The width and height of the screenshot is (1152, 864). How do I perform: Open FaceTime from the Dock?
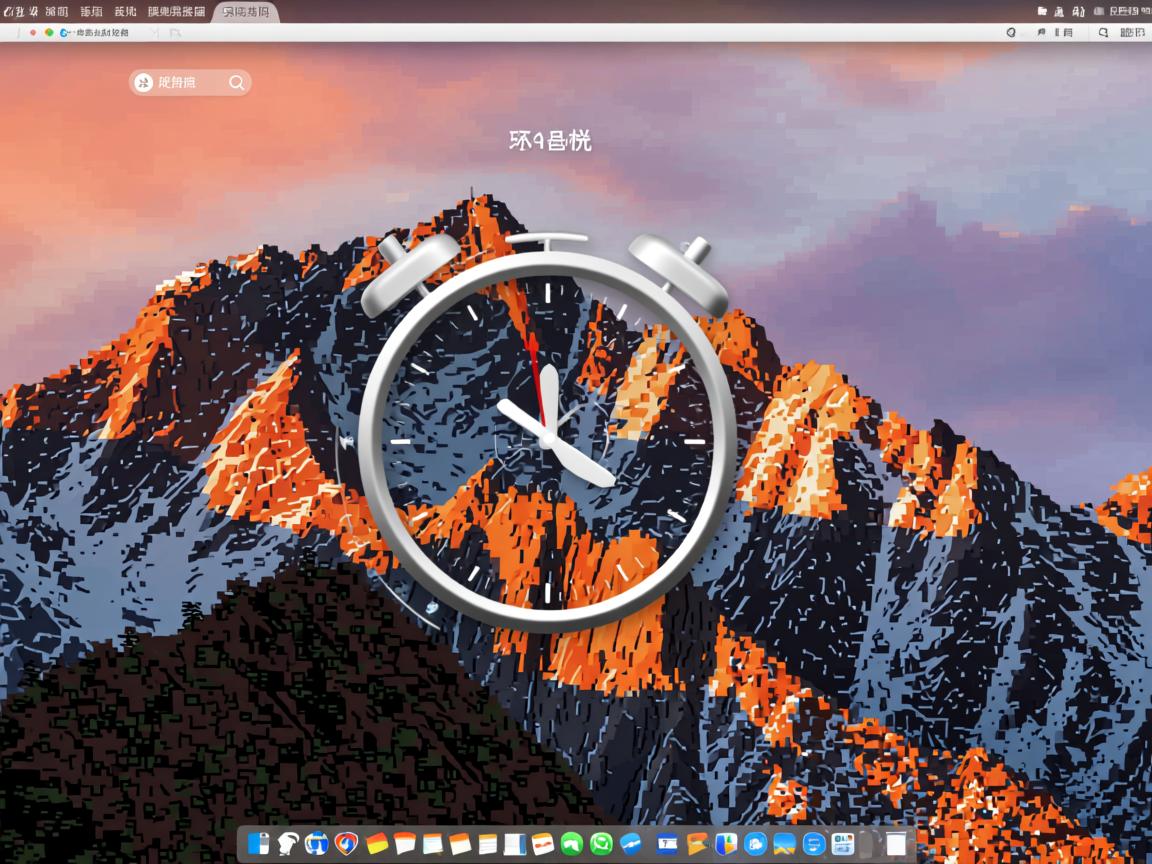click(x=572, y=846)
